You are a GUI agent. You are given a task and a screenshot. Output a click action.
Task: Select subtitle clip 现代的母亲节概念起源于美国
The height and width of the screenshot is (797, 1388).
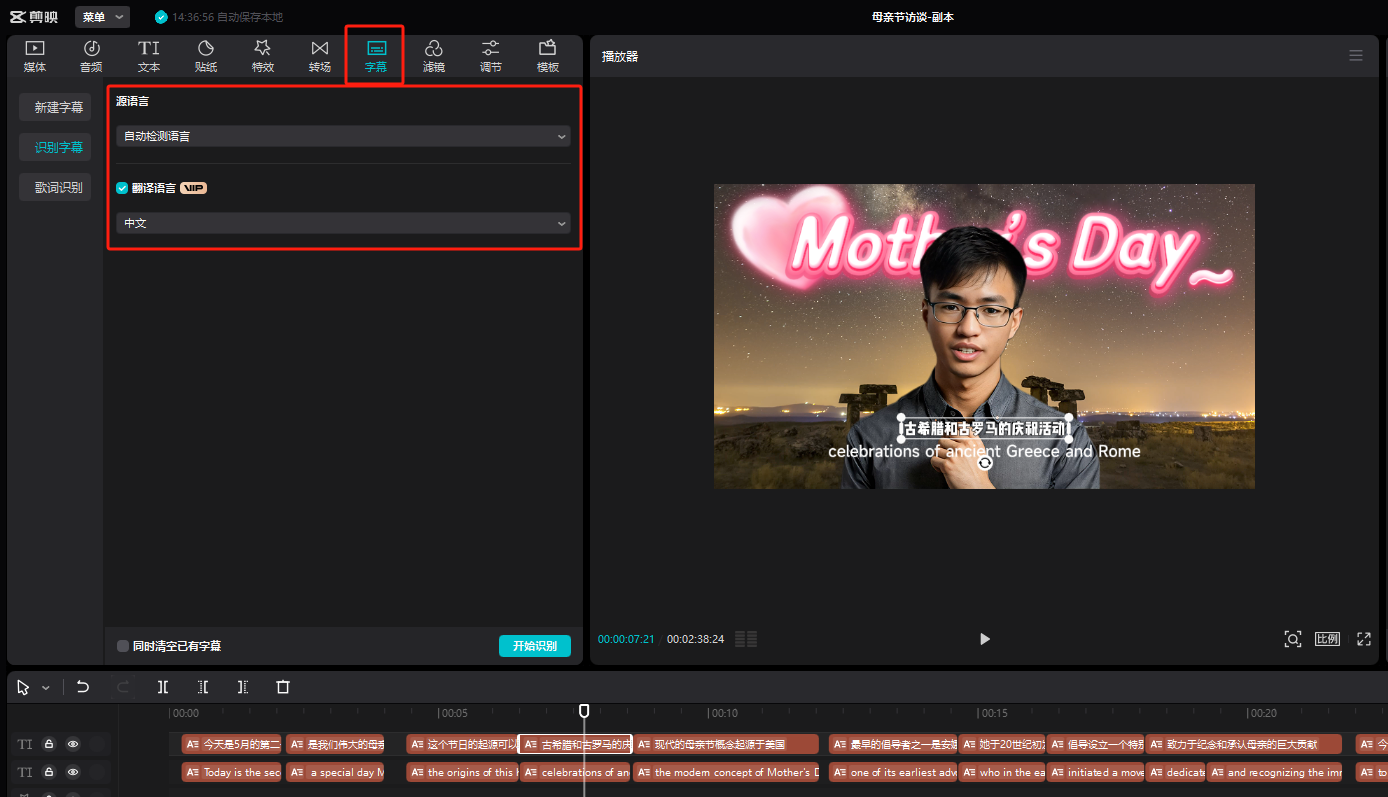tap(726, 744)
